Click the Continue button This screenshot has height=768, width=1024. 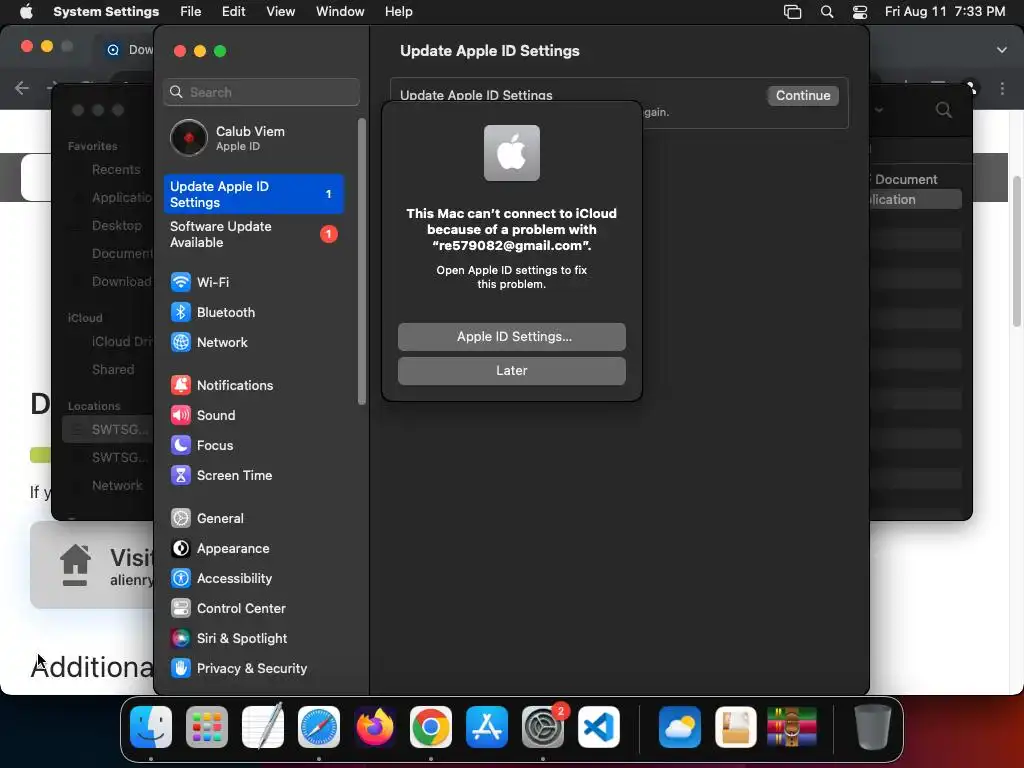coord(803,95)
